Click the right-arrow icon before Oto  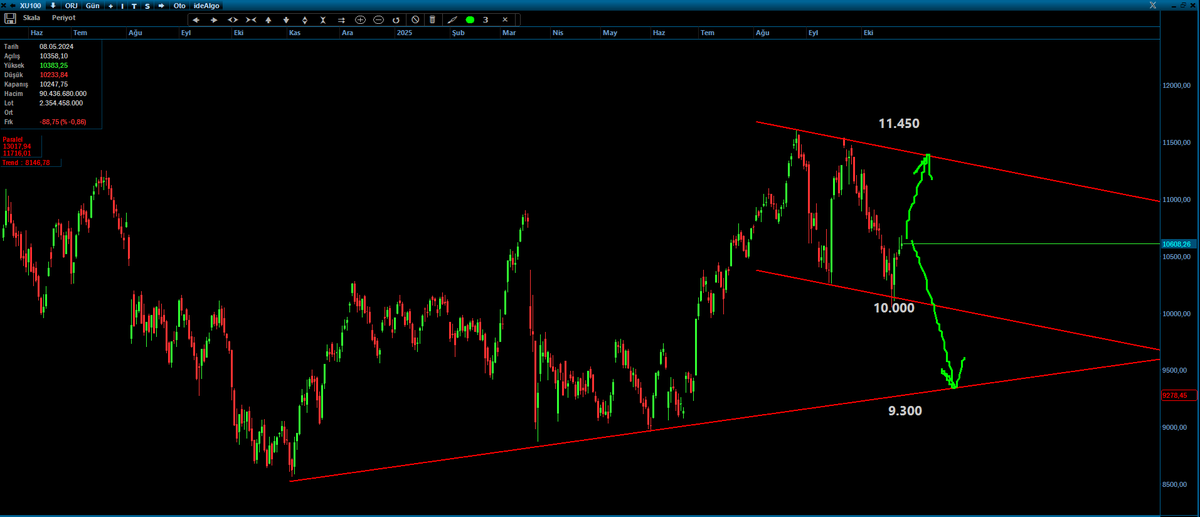click(162, 5)
